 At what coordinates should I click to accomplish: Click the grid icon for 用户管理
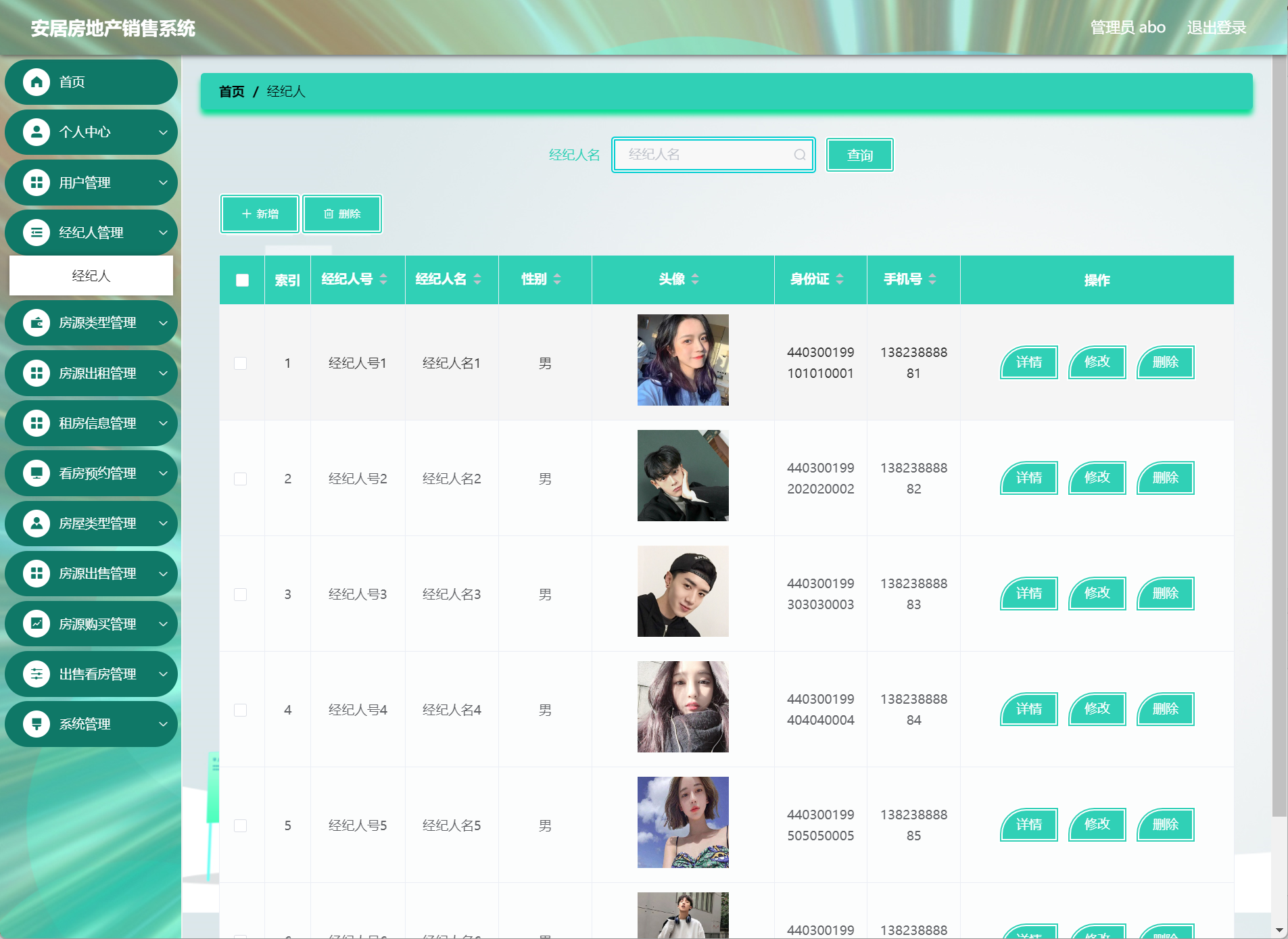coord(37,183)
